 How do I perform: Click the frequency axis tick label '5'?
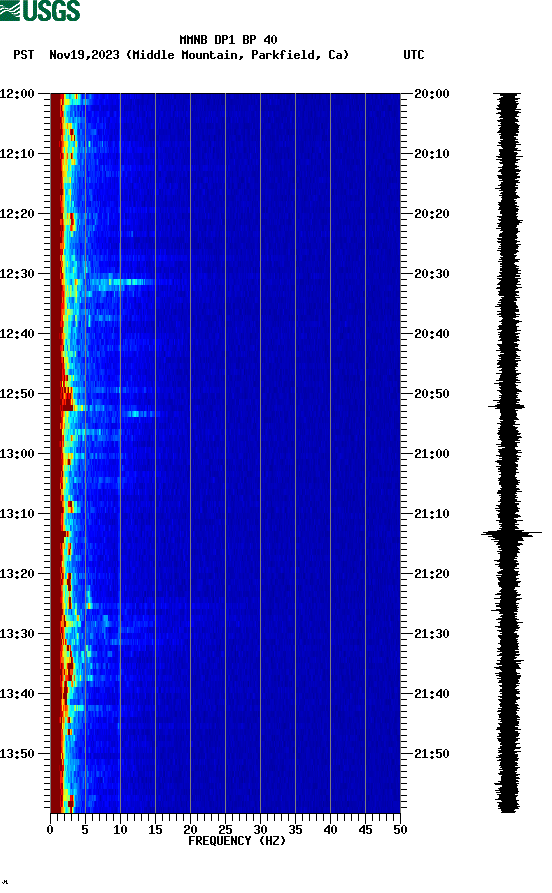coord(85,830)
